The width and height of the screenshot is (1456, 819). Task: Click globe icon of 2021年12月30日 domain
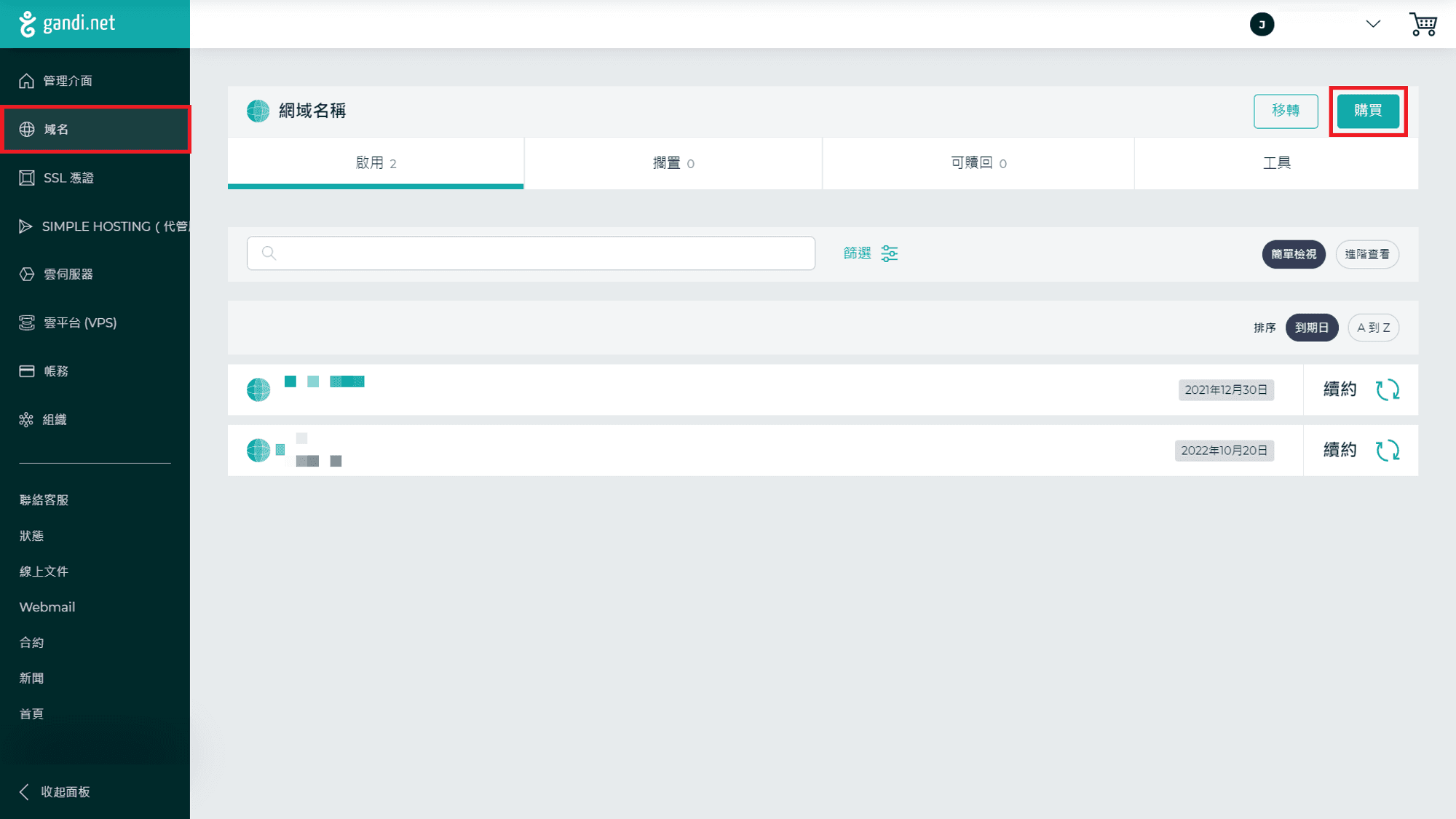click(258, 390)
